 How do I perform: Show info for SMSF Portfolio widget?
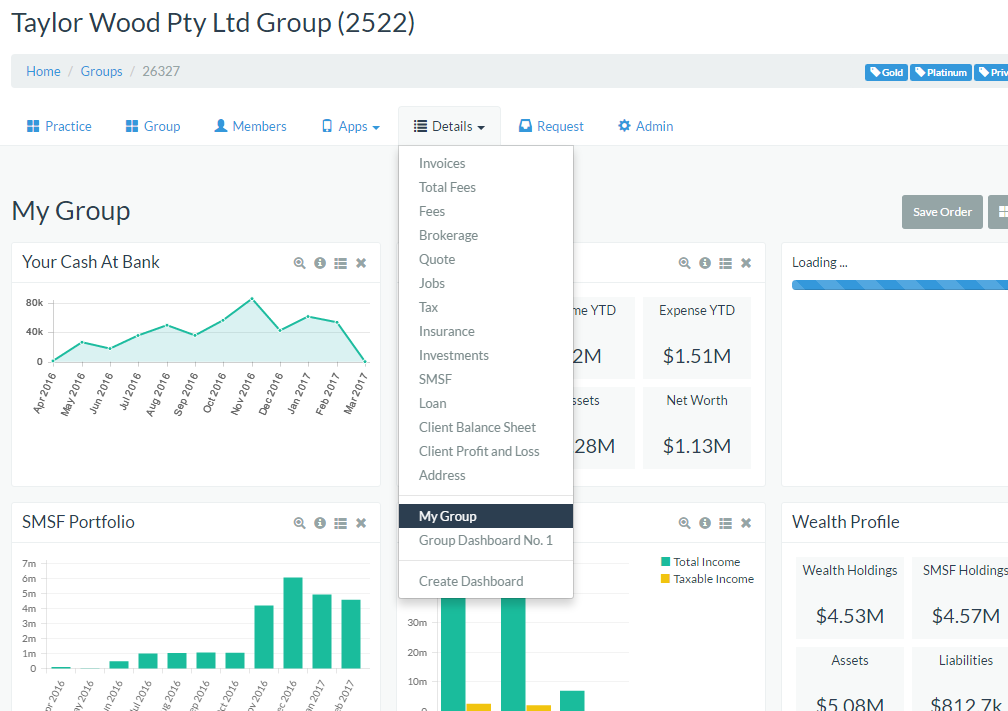click(x=320, y=523)
